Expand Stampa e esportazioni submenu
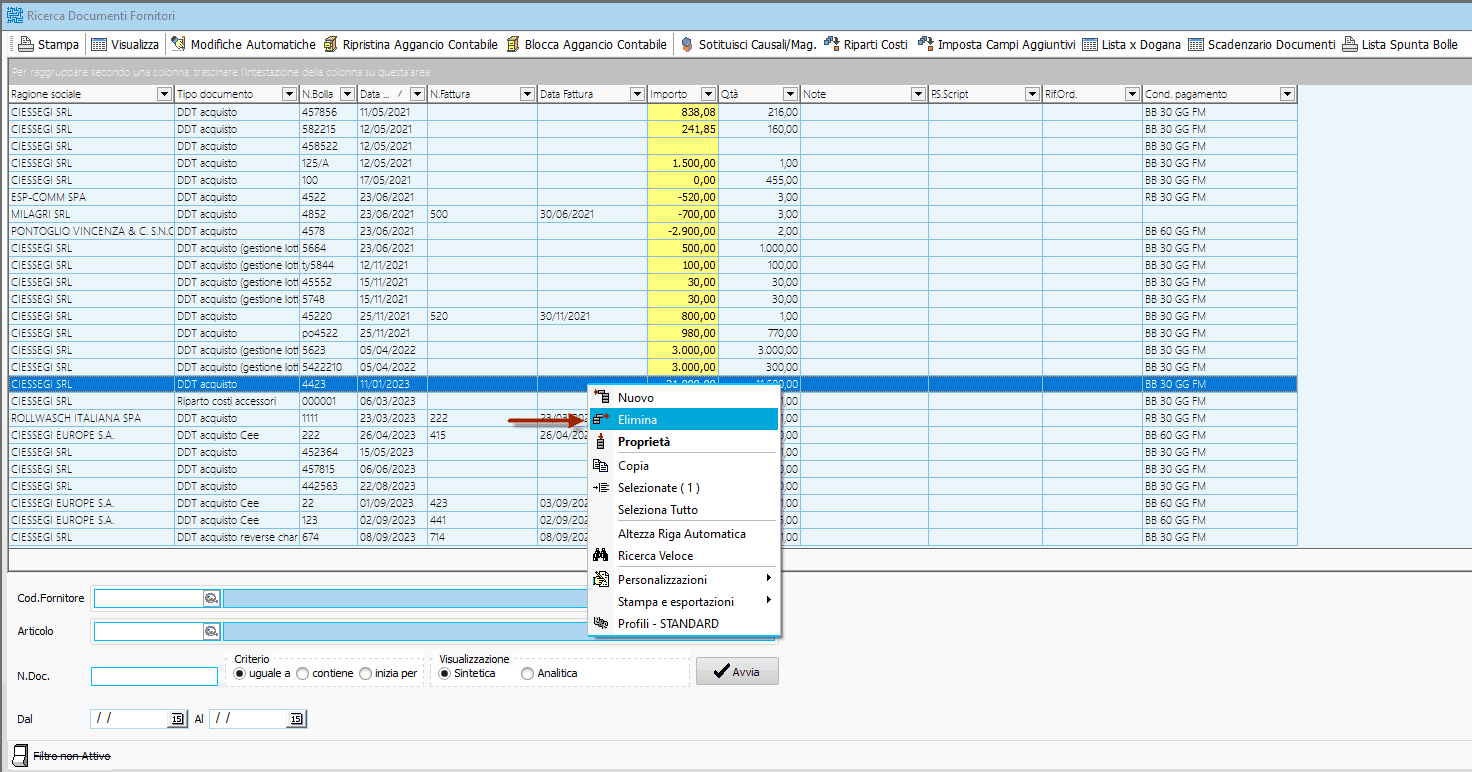This screenshot has width=1472, height=772. (x=684, y=601)
